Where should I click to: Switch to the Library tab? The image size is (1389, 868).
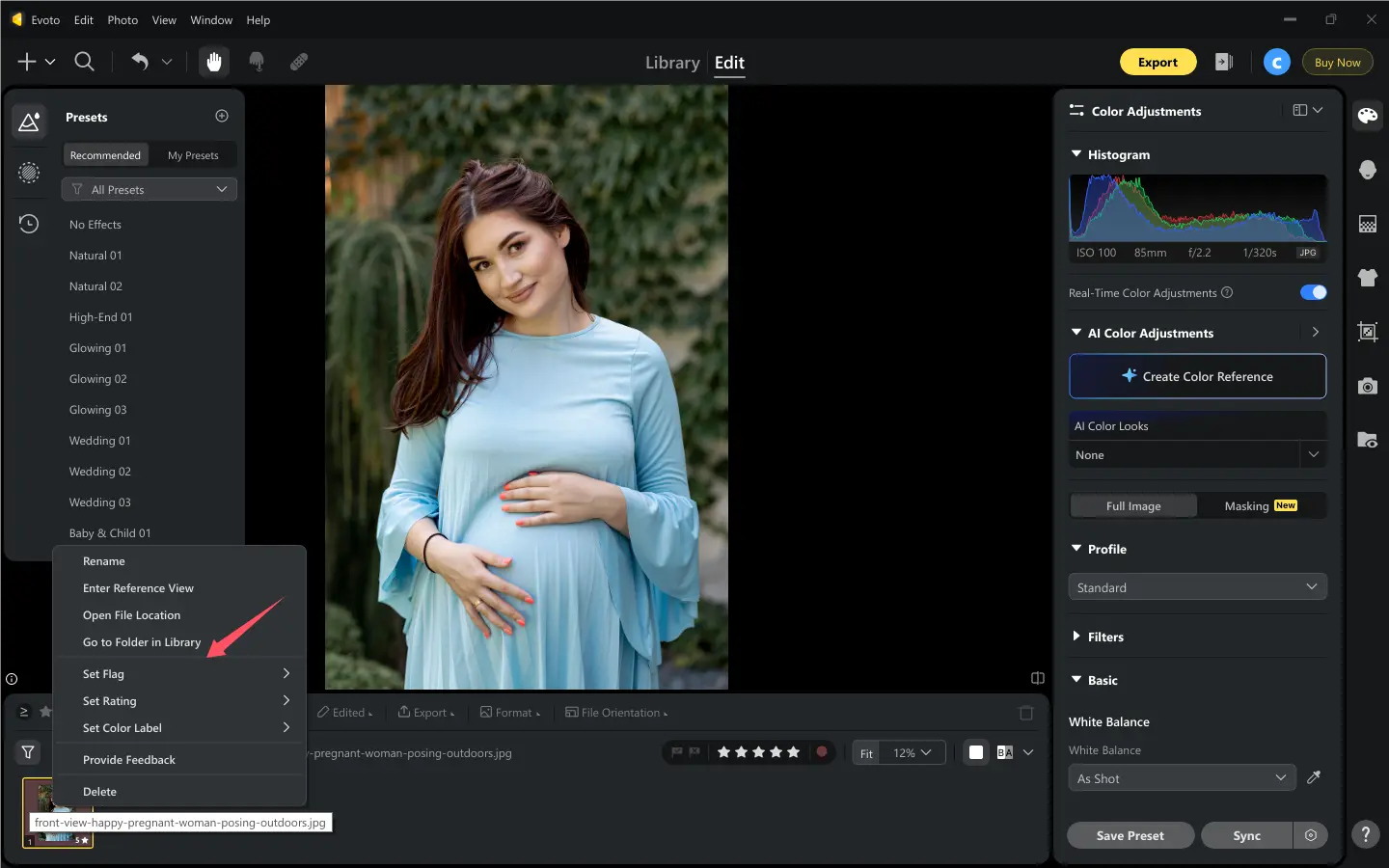click(672, 63)
